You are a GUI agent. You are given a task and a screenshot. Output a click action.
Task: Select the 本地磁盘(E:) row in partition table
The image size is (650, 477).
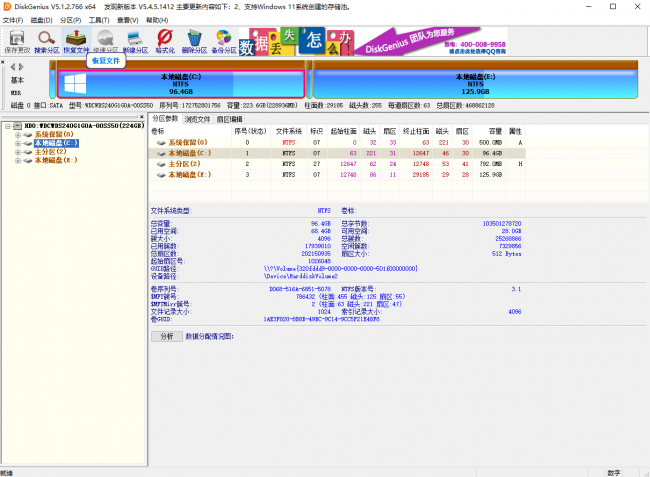click(x=337, y=175)
